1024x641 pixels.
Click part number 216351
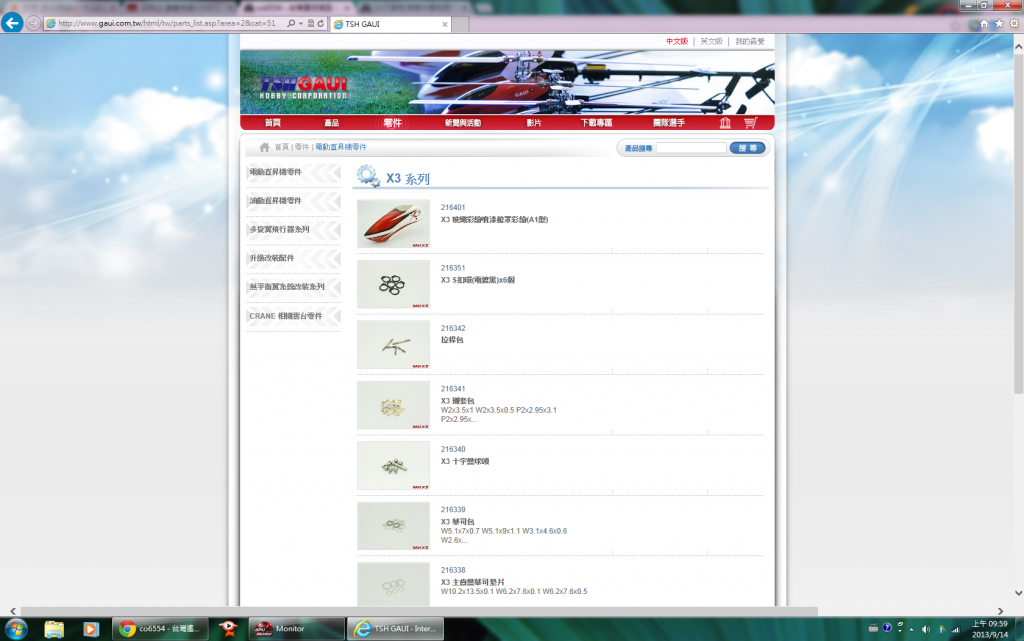click(x=453, y=268)
